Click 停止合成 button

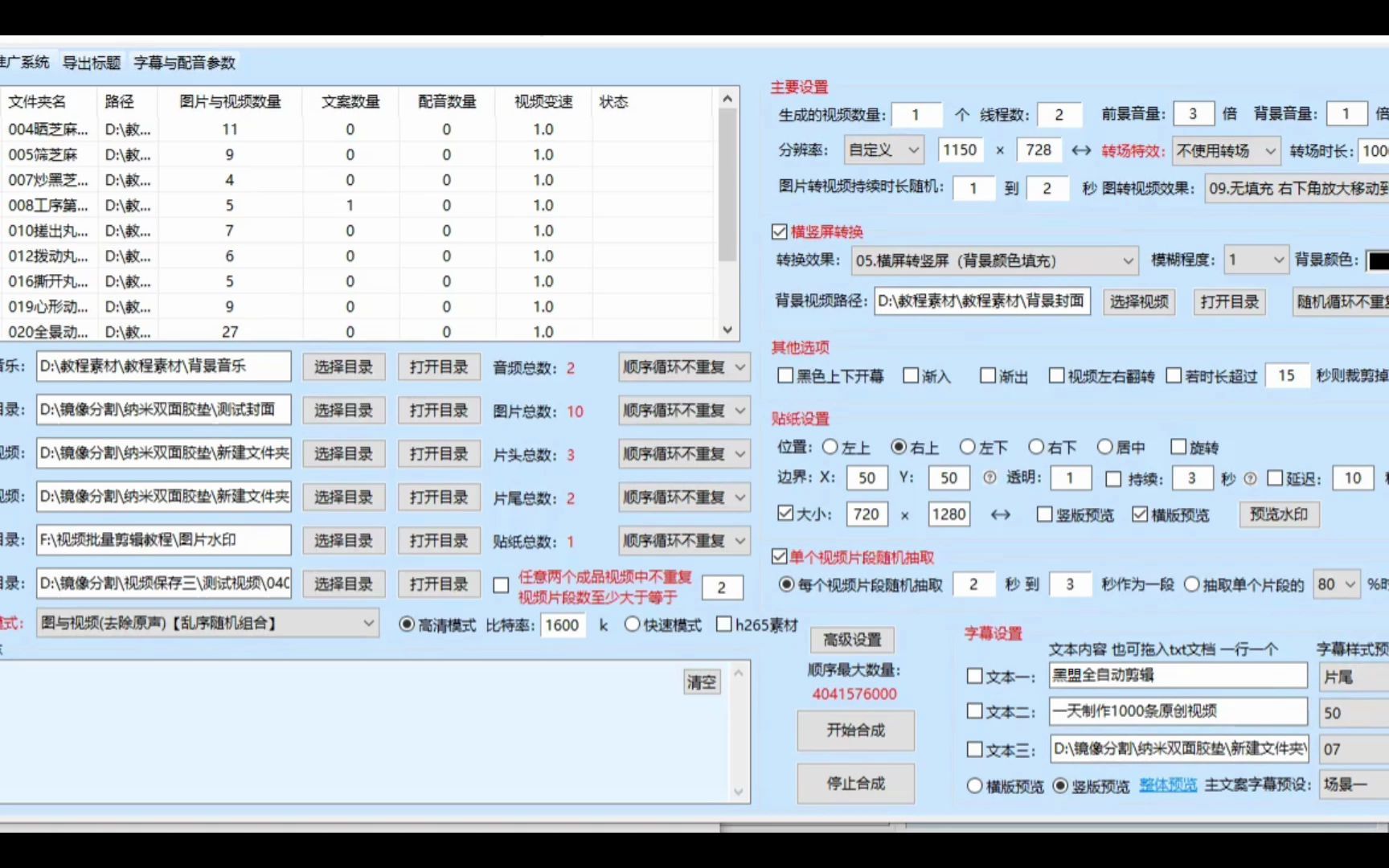point(856,784)
